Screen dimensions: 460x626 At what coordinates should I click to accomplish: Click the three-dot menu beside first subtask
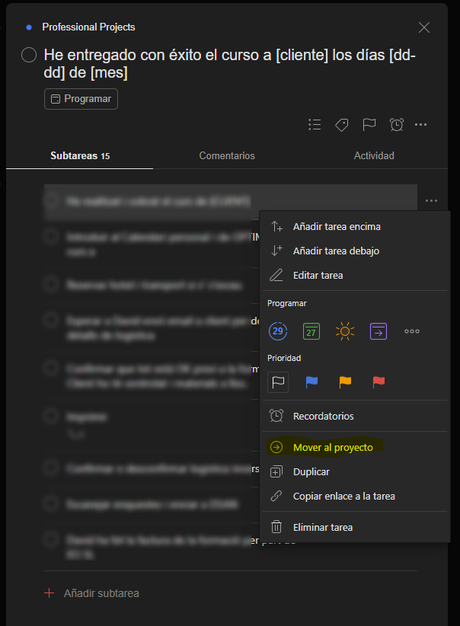tap(431, 200)
